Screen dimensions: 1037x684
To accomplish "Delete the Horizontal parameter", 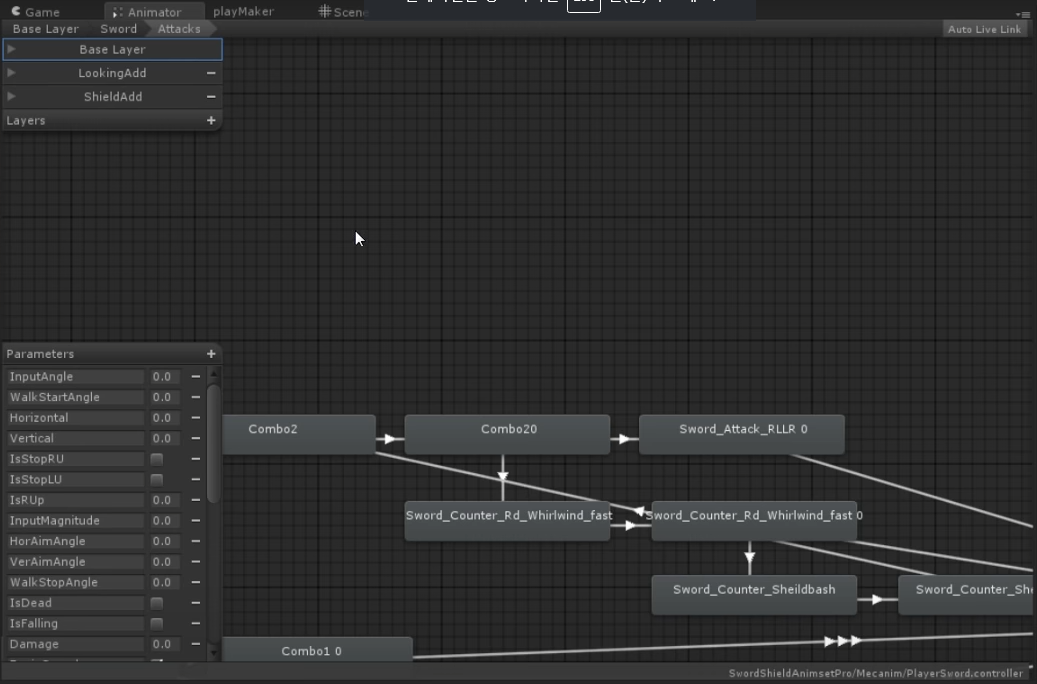I will [x=196, y=417].
